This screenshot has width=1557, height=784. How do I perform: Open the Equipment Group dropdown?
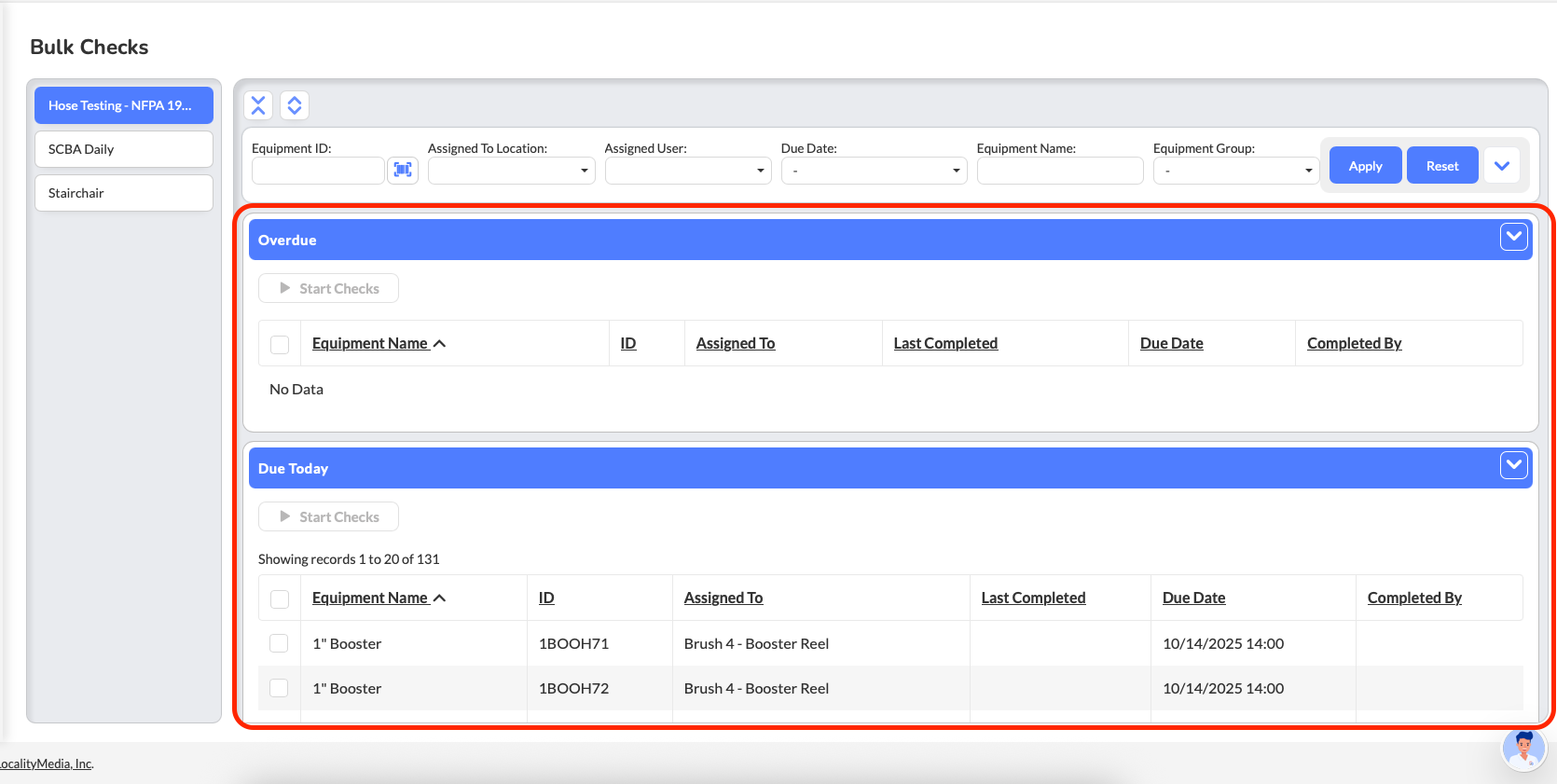point(1235,171)
